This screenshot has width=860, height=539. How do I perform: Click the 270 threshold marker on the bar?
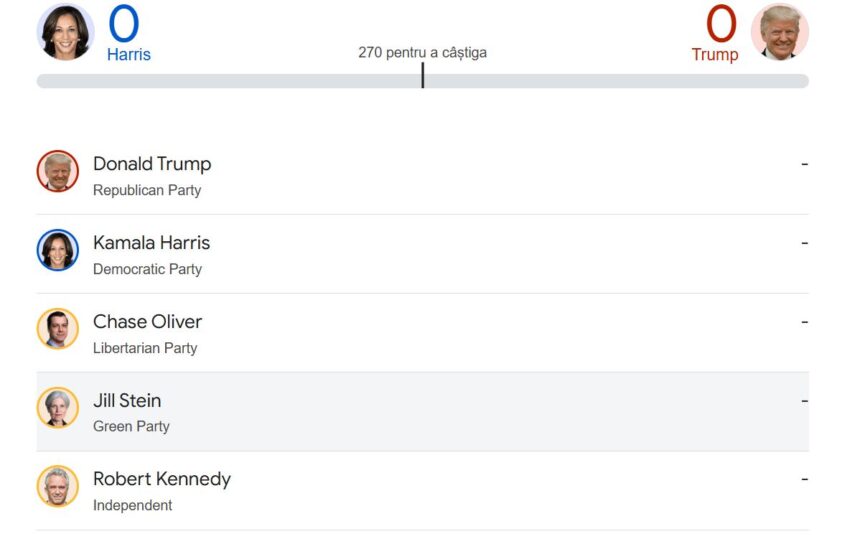pyautogui.click(x=422, y=76)
